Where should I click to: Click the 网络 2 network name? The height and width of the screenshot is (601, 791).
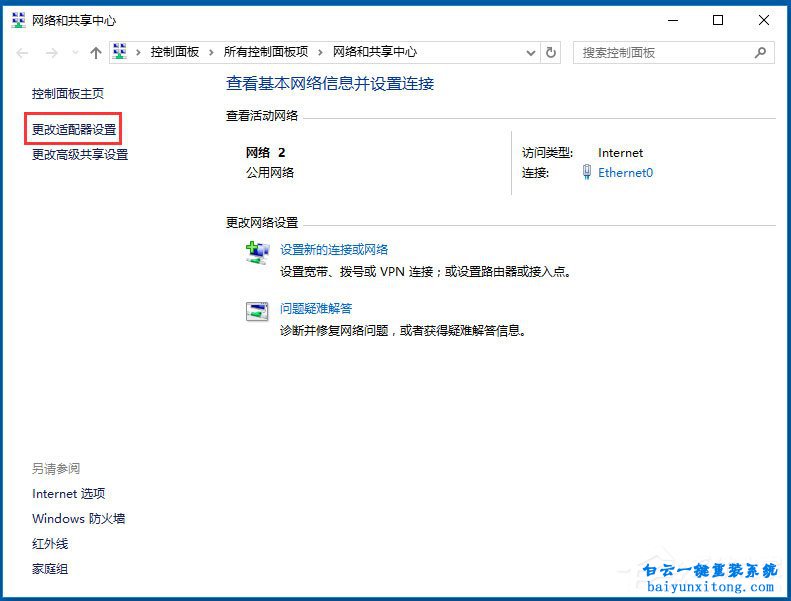tap(265, 152)
